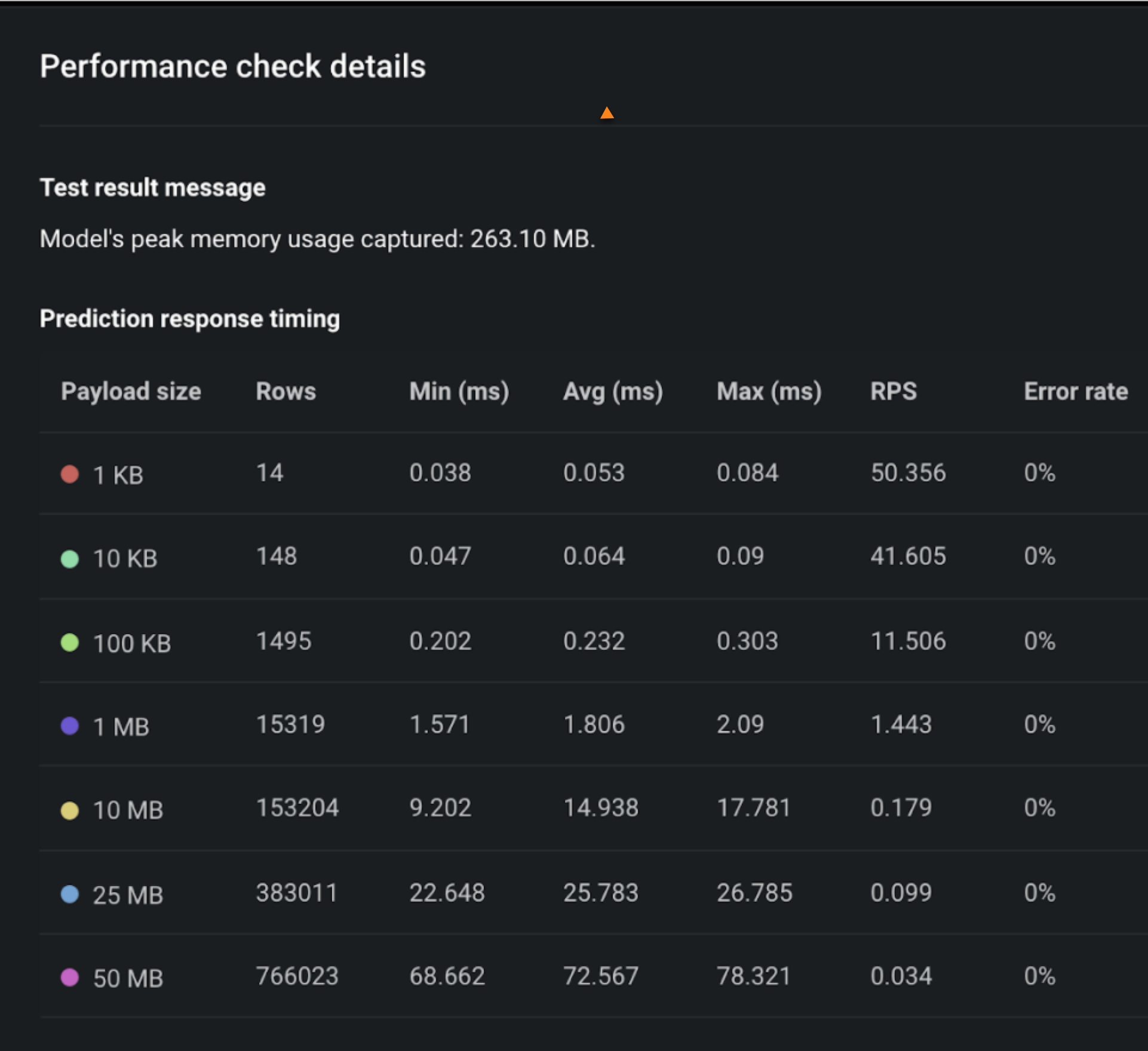Click the Rows column header
The height and width of the screenshot is (1051, 1148).
point(286,392)
